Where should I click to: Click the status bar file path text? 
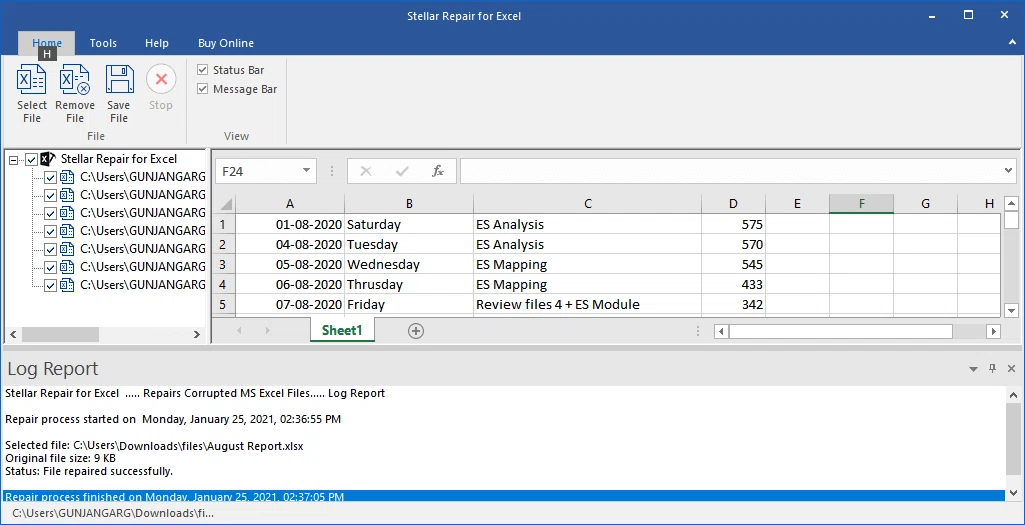112,513
